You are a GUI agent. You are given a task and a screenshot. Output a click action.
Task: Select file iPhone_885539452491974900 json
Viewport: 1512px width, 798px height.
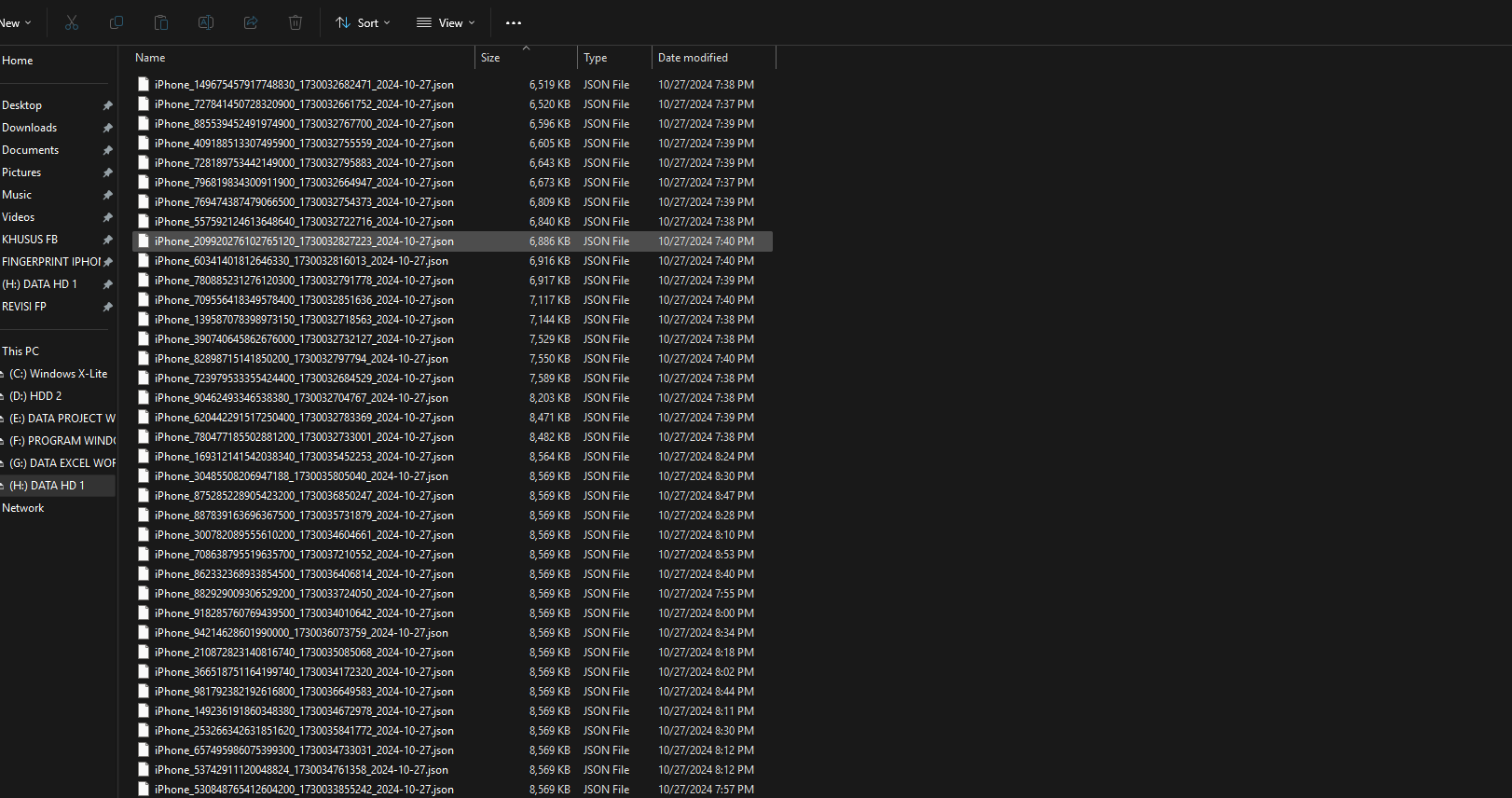(x=304, y=124)
